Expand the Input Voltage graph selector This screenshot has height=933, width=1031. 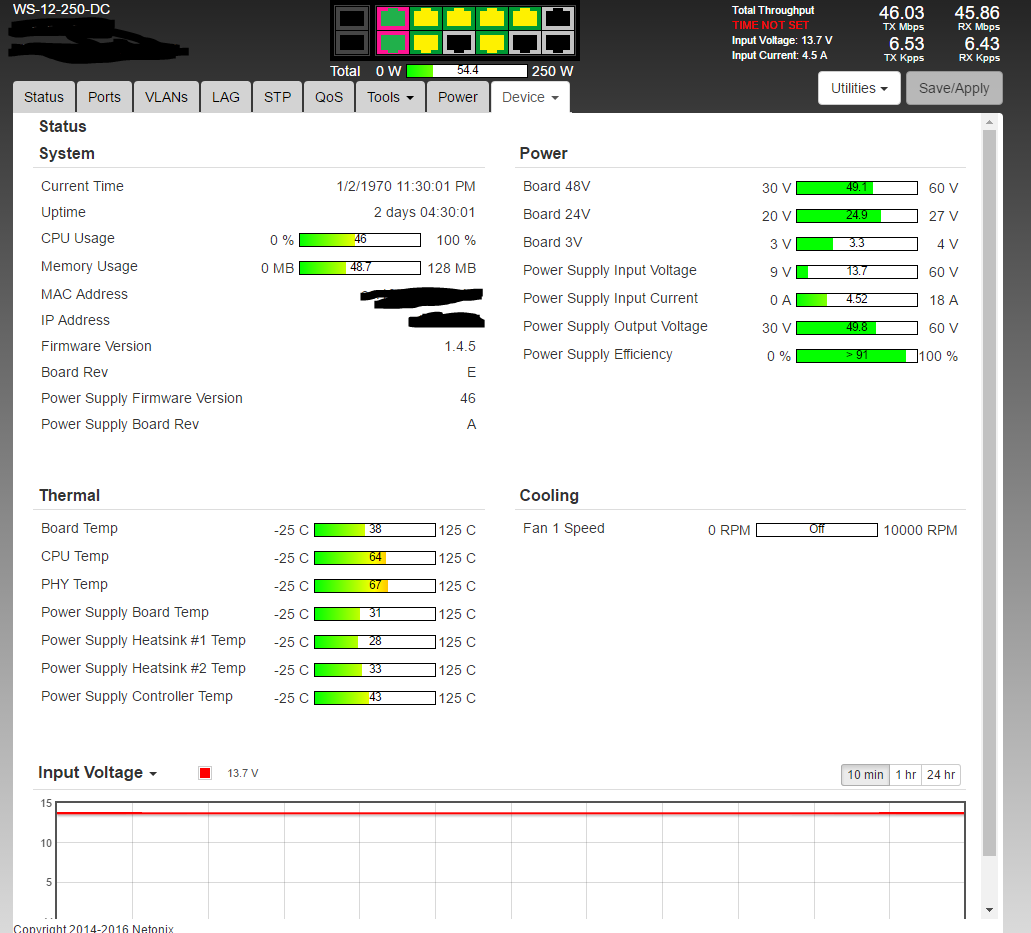[97, 773]
